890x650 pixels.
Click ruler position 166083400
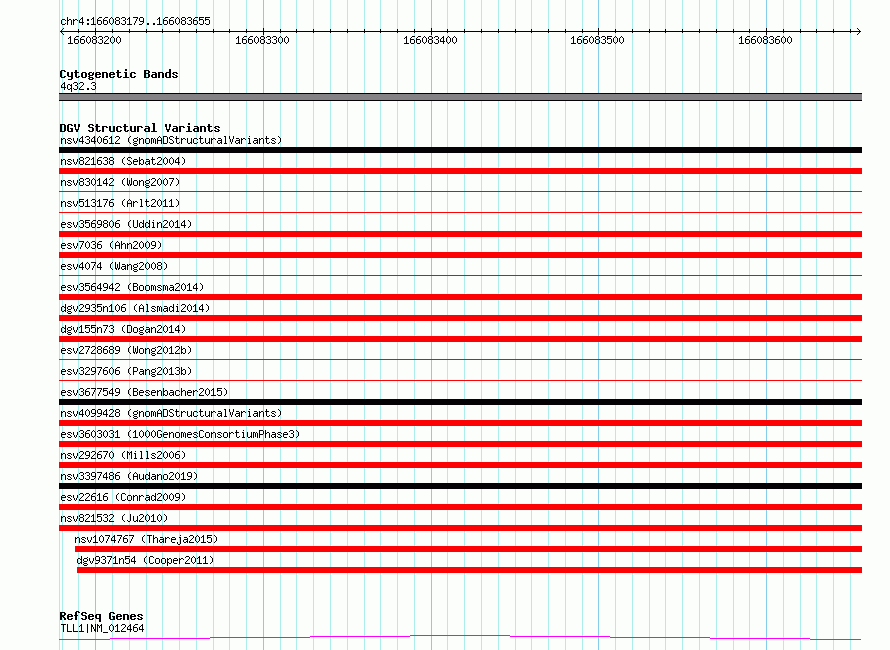(430, 40)
